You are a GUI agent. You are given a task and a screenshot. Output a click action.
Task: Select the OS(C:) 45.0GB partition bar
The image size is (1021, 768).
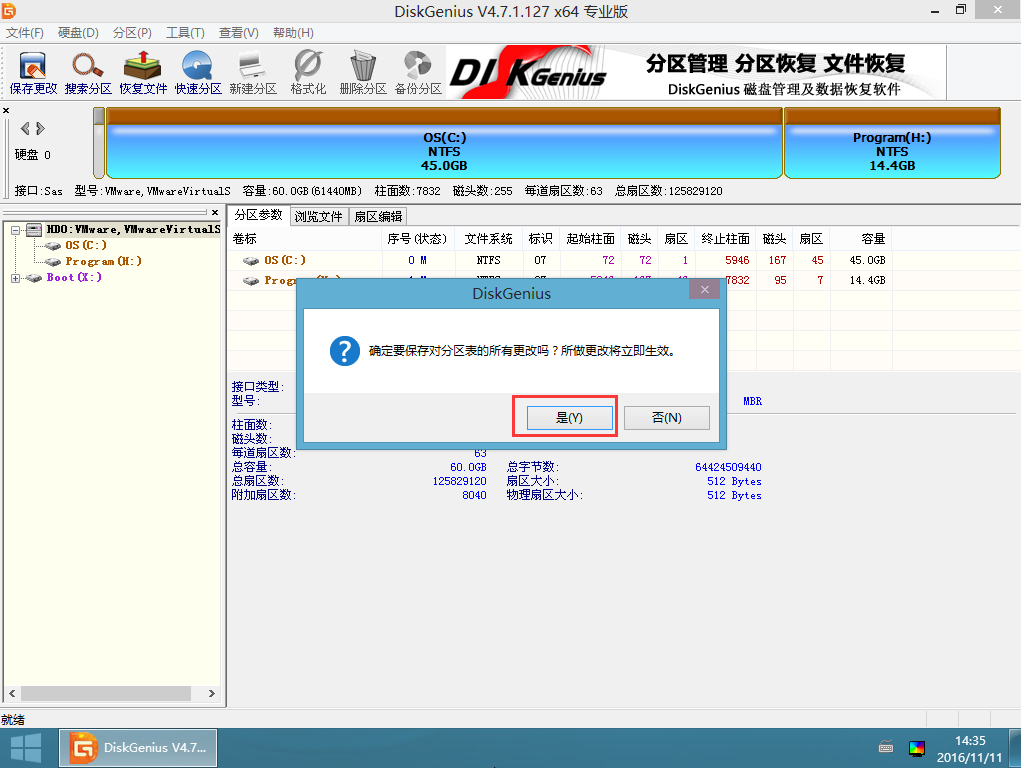point(444,143)
